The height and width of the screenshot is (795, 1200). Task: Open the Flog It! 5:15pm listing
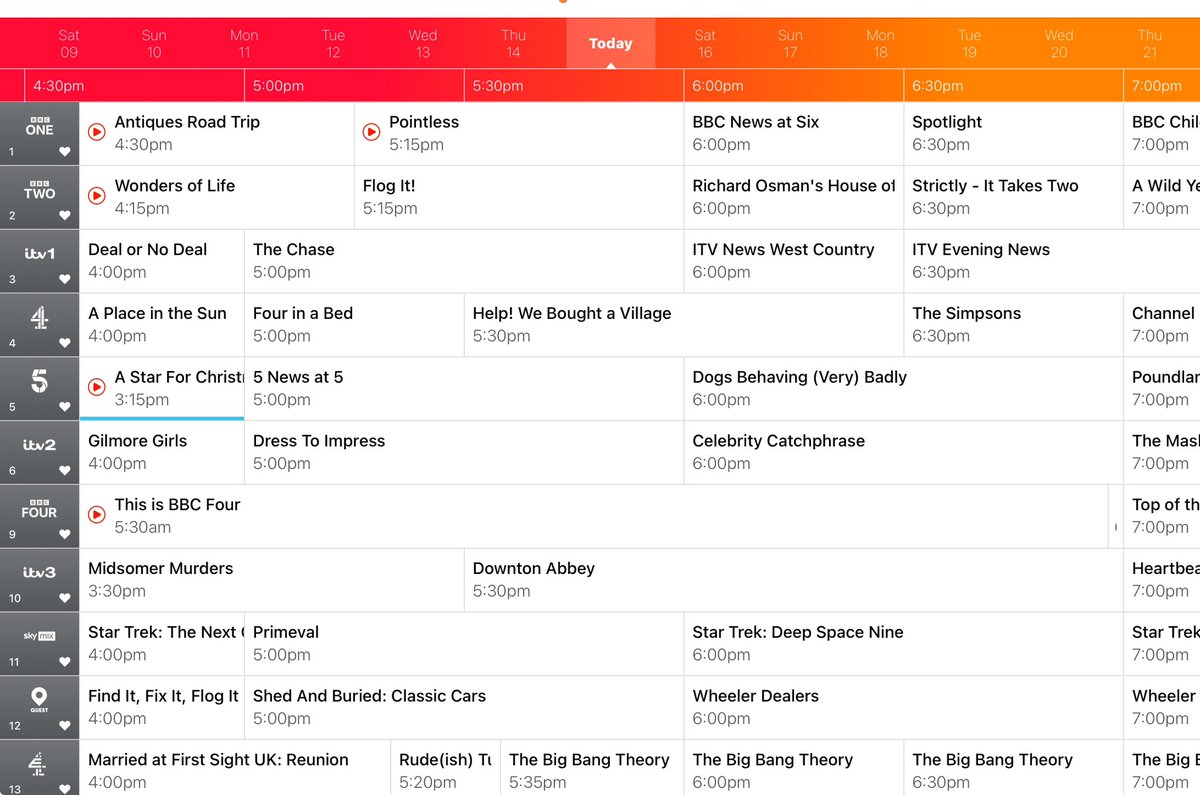coord(519,197)
